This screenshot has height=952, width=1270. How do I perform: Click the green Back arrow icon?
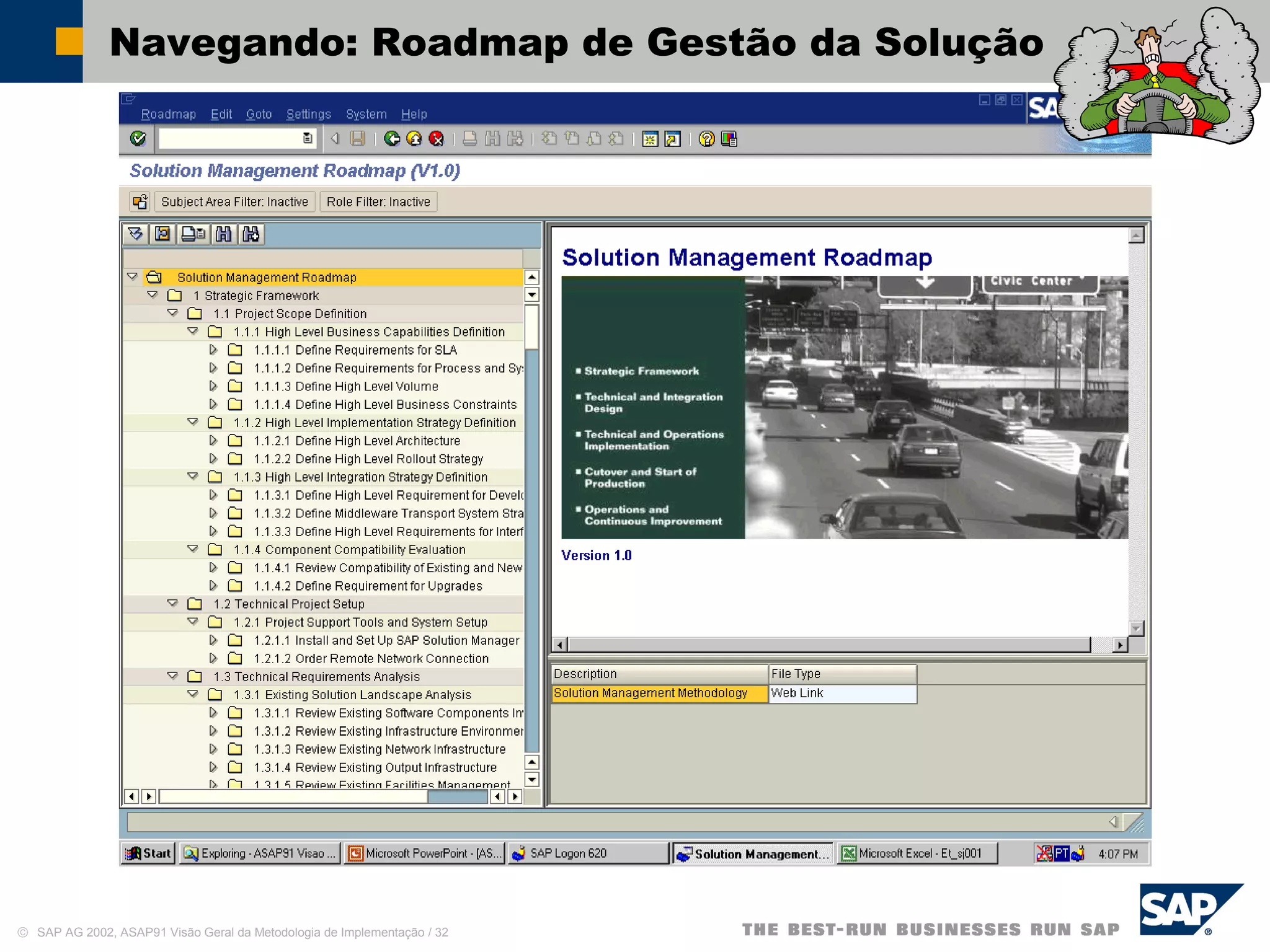click(x=392, y=139)
